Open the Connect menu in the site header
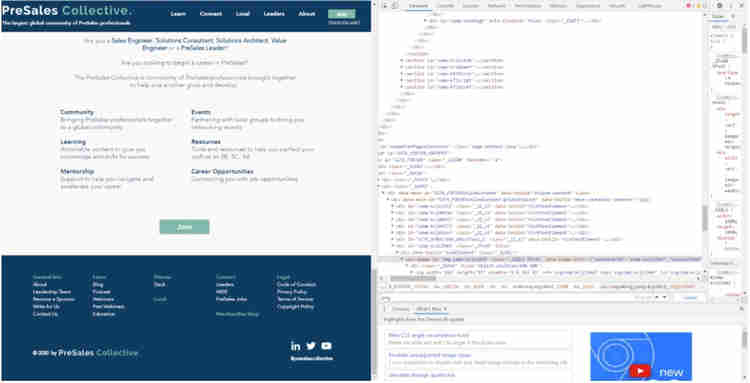The height and width of the screenshot is (383, 750). (211, 14)
